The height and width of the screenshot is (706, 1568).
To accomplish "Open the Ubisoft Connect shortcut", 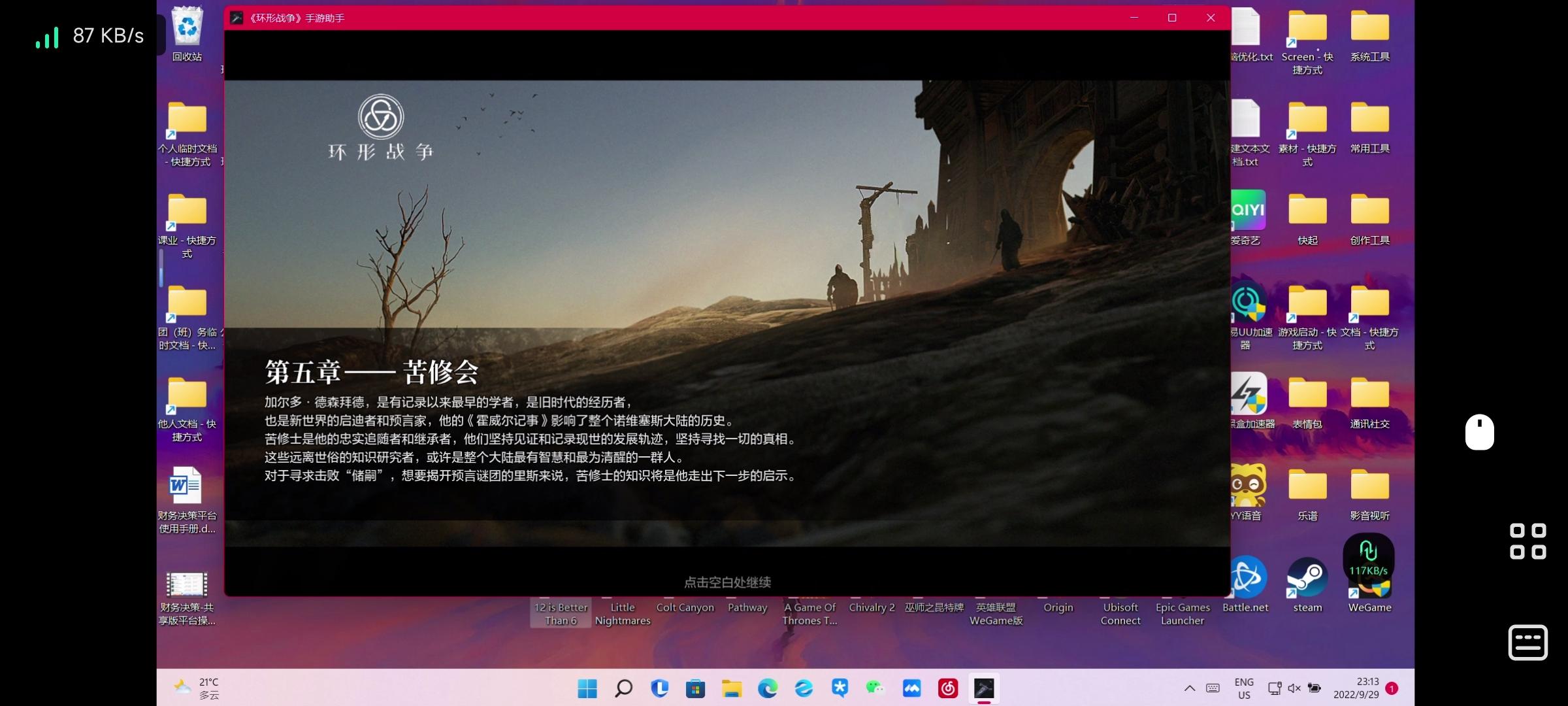I will tap(1120, 613).
